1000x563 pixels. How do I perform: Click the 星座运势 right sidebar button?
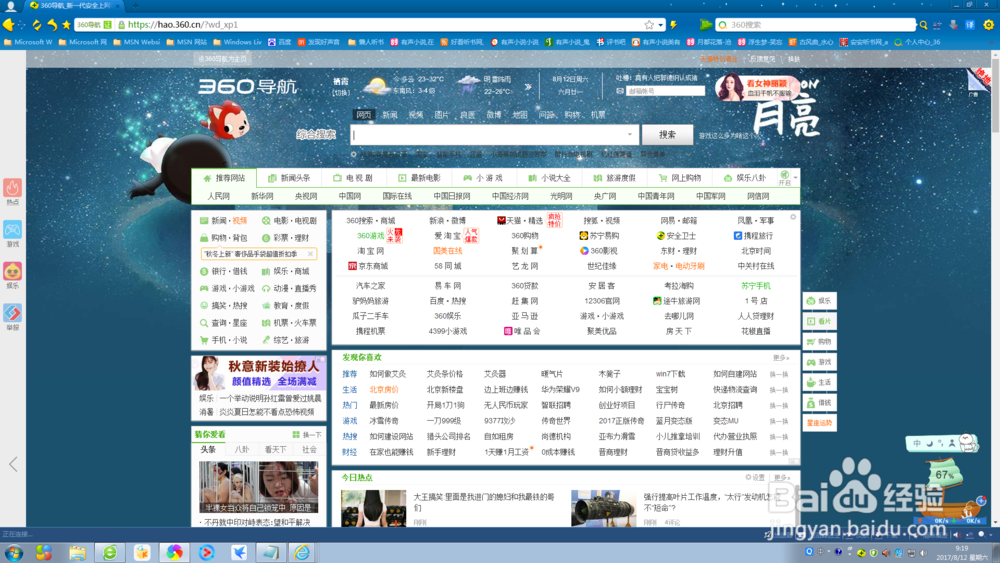coord(820,423)
